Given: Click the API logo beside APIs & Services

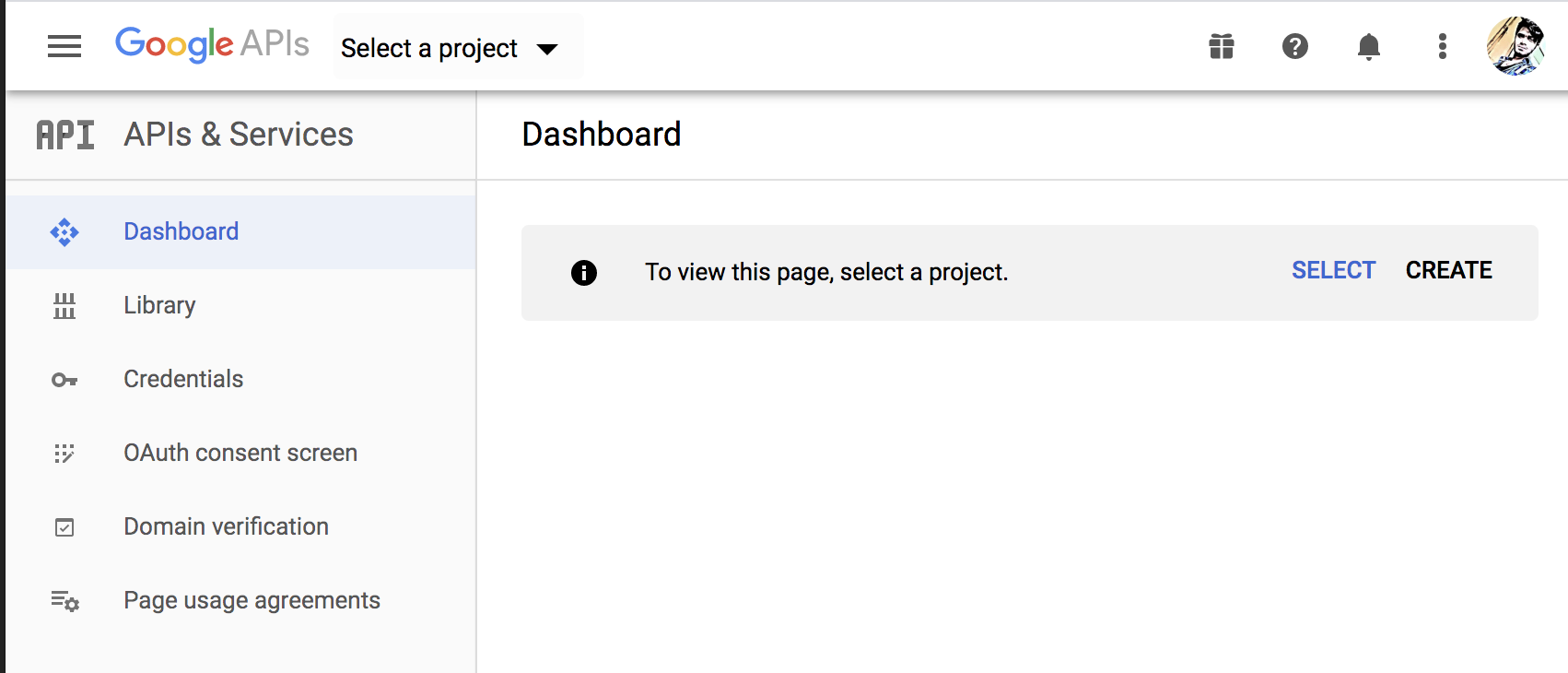Looking at the screenshot, I should (65, 135).
